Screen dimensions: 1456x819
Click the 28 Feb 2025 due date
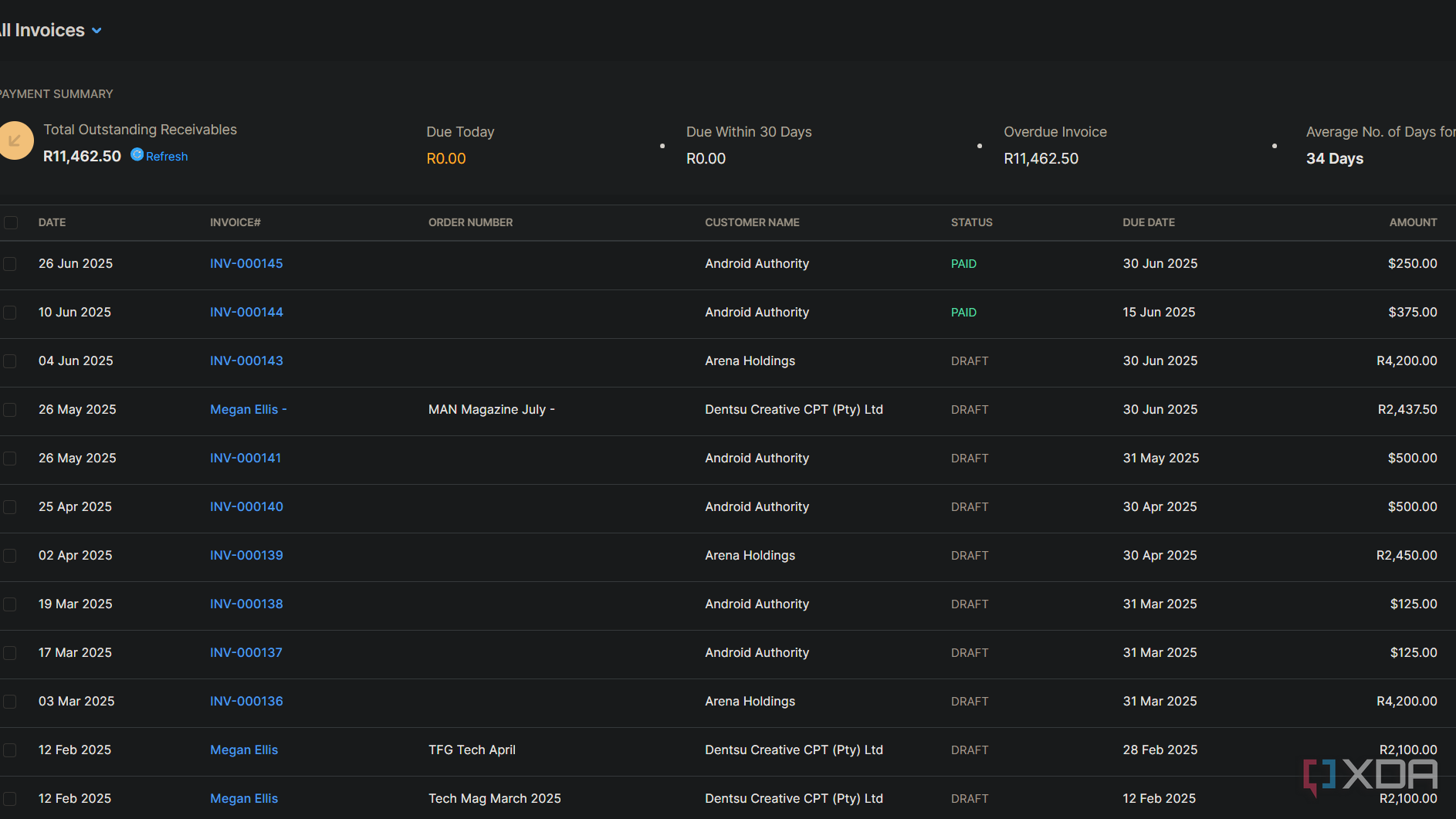1160,750
